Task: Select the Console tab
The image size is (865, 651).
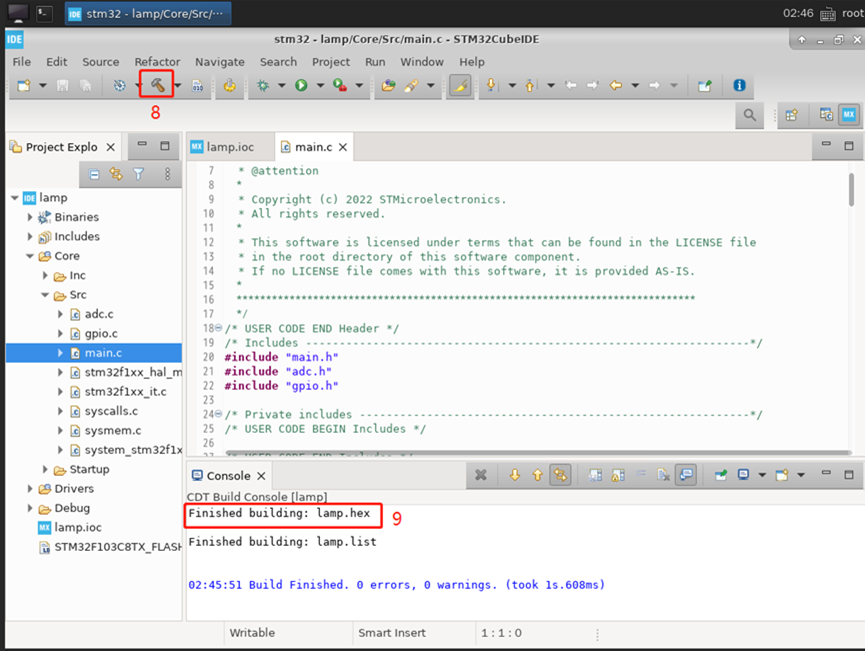Action: click(228, 476)
